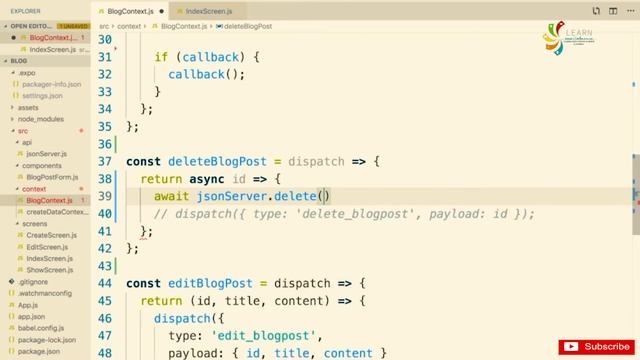Open app.json file
Viewport: 640px width, 360px height.
(x=31, y=316)
